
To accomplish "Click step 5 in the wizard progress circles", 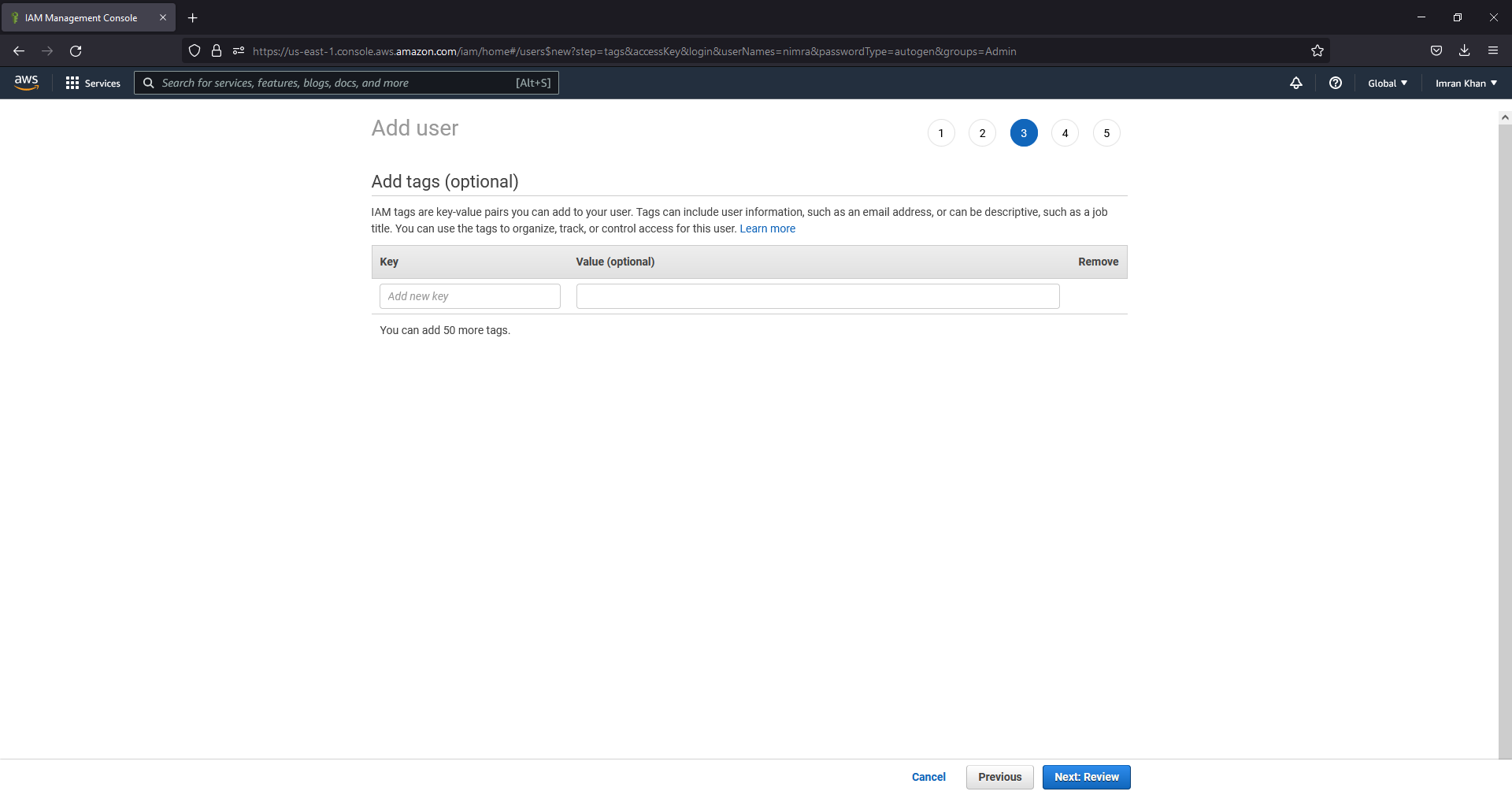I will point(1106,132).
